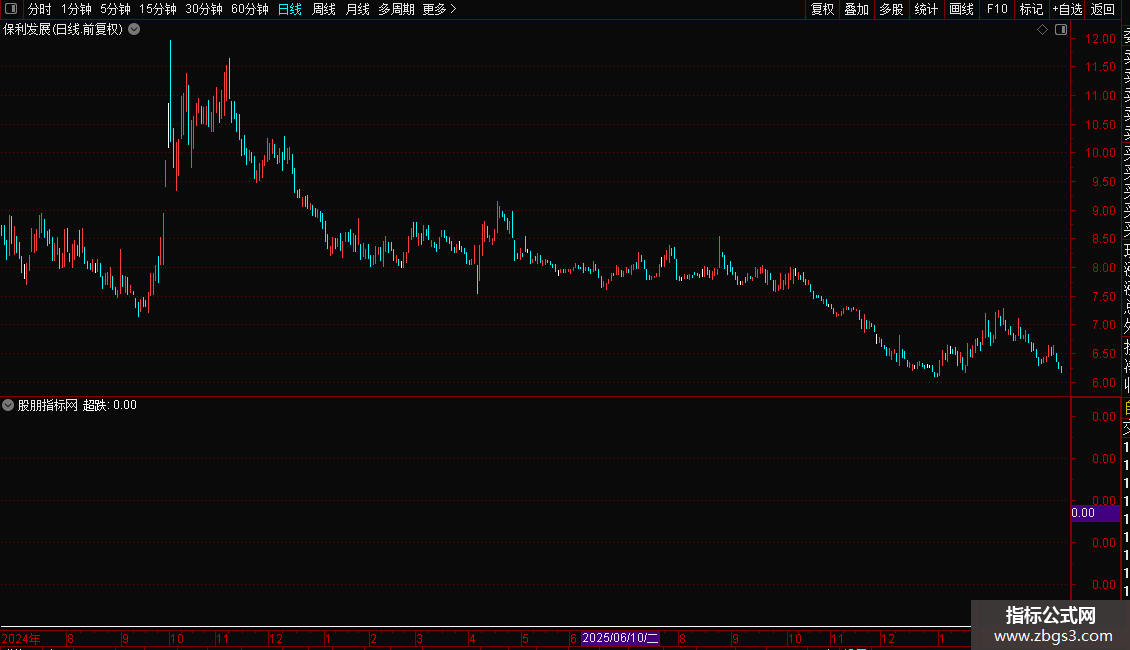Click the 8.00 price axis label

tap(1103, 267)
